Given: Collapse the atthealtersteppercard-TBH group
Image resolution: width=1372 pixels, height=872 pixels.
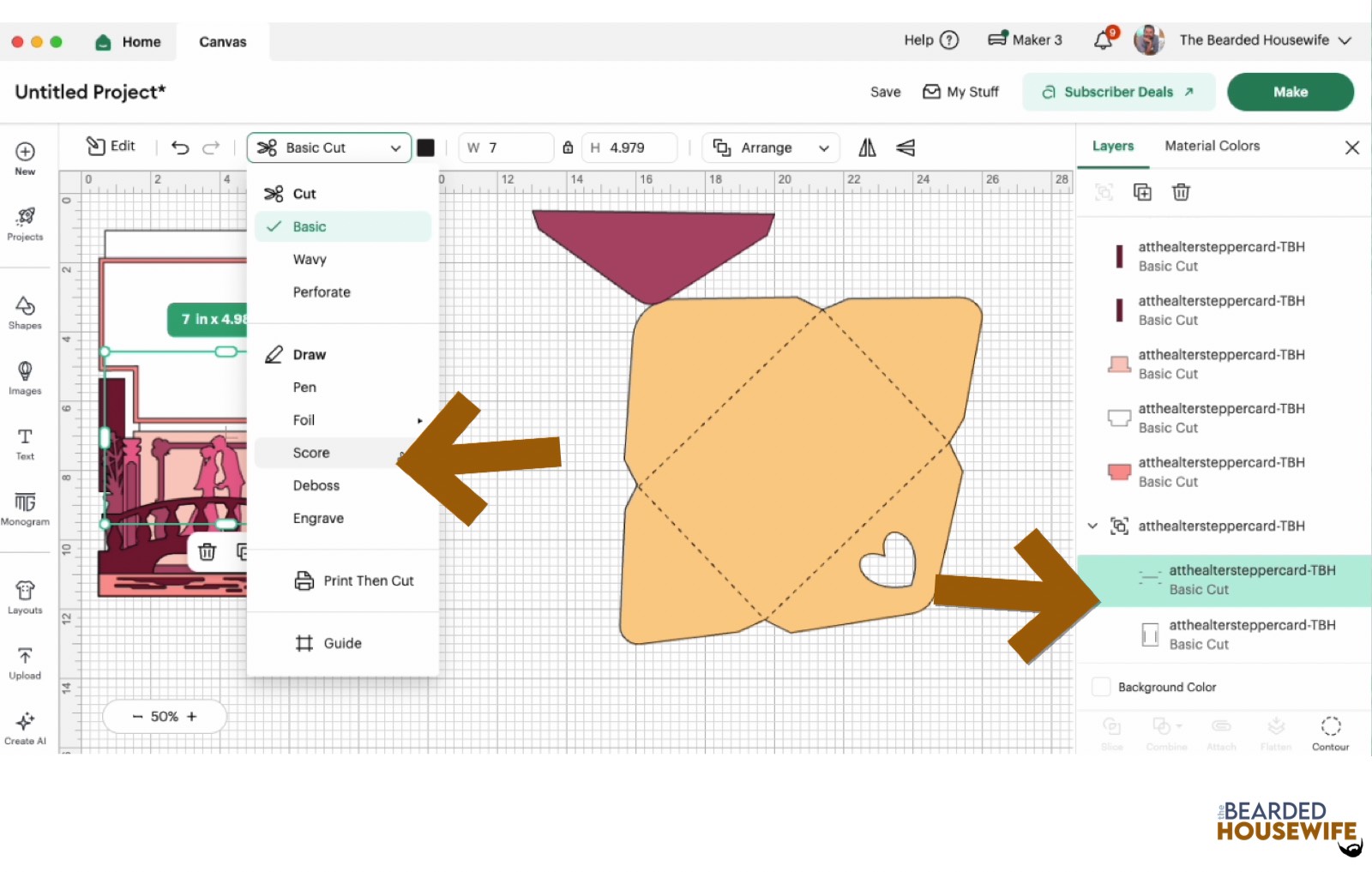Looking at the screenshot, I should pyautogui.click(x=1092, y=526).
